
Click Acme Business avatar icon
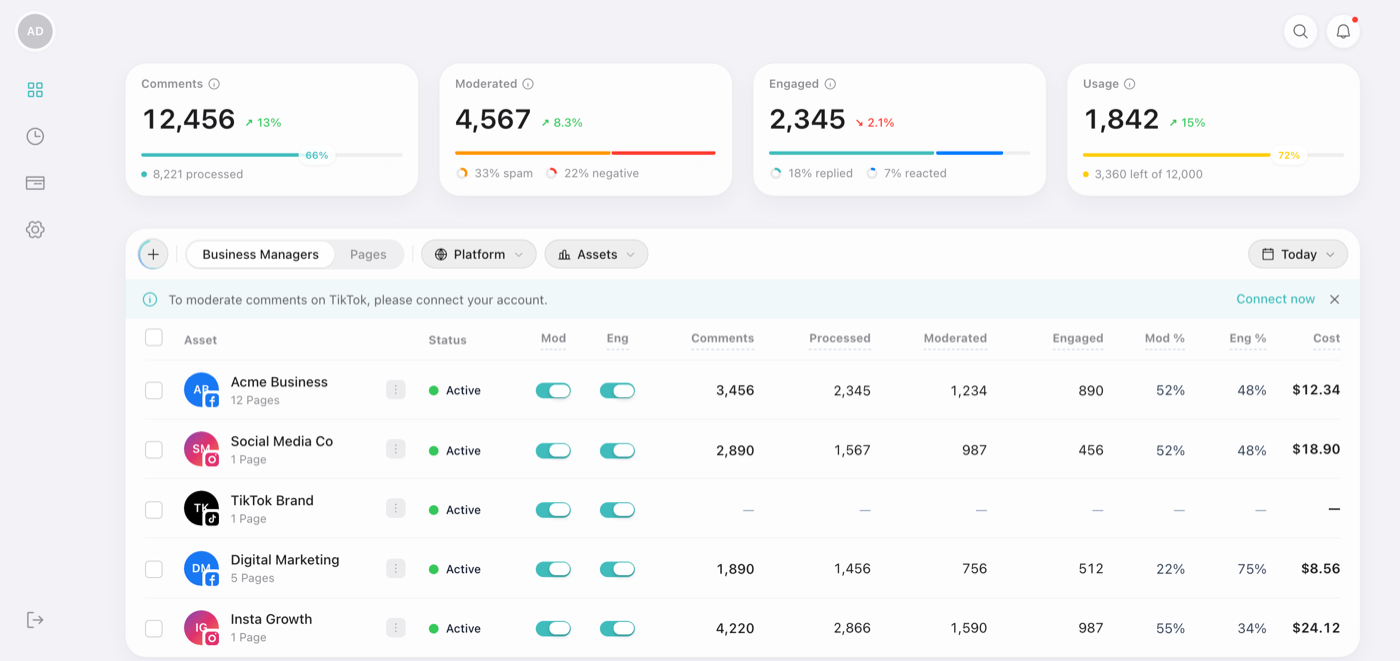(x=201, y=390)
